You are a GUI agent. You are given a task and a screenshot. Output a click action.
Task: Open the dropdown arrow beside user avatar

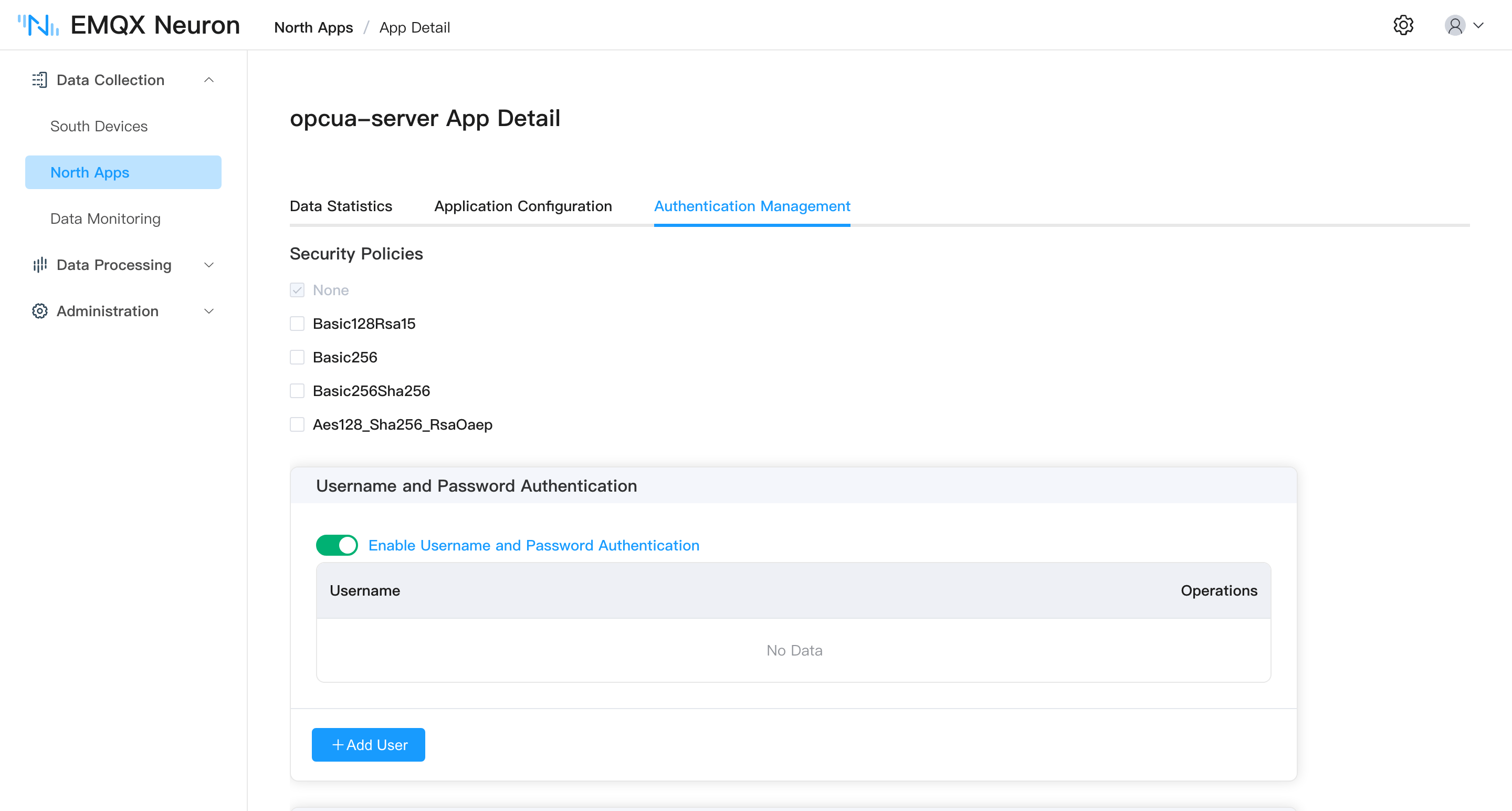pos(1478,25)
